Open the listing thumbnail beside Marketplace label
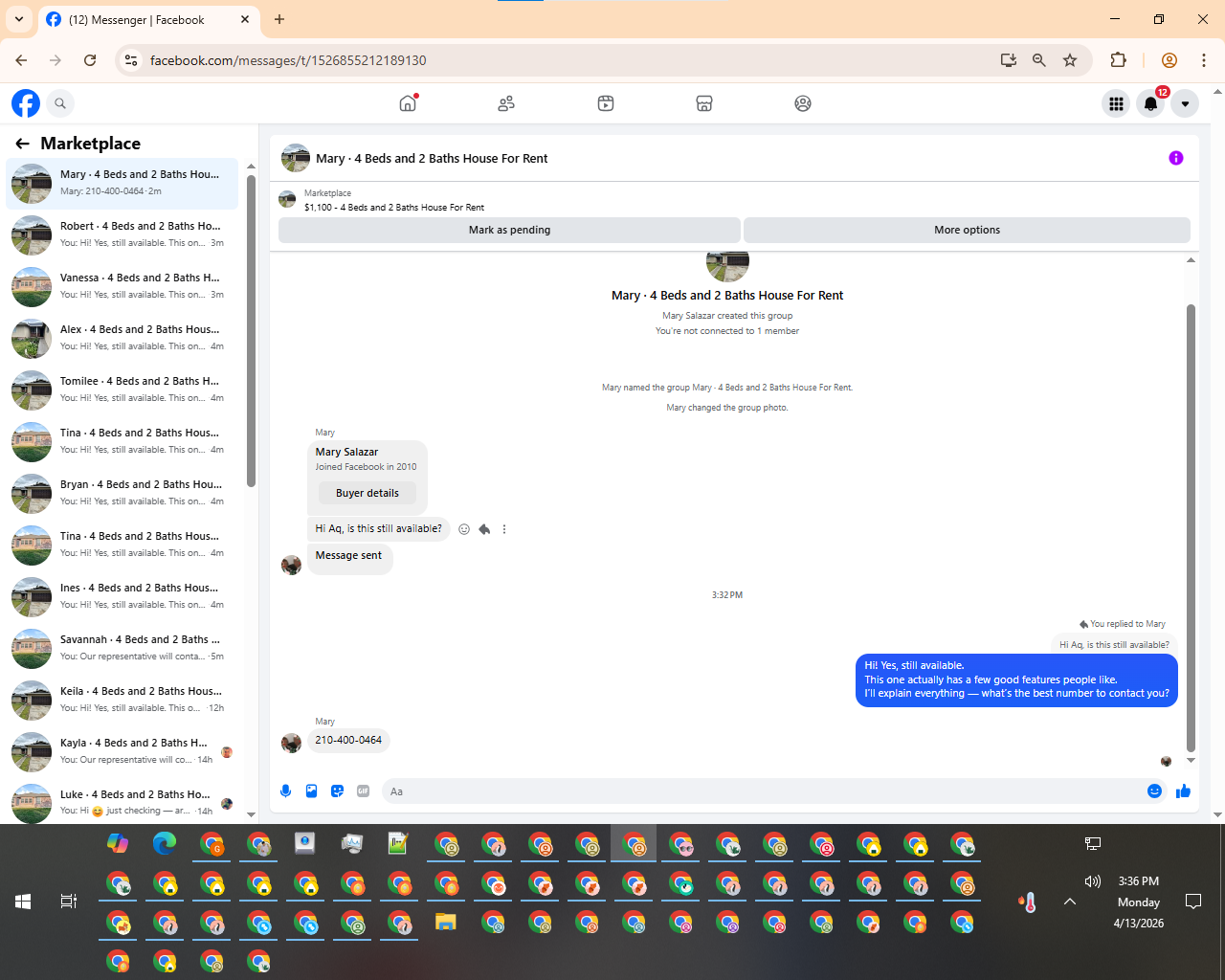The image size is (1225, 980). pos(287,199)
